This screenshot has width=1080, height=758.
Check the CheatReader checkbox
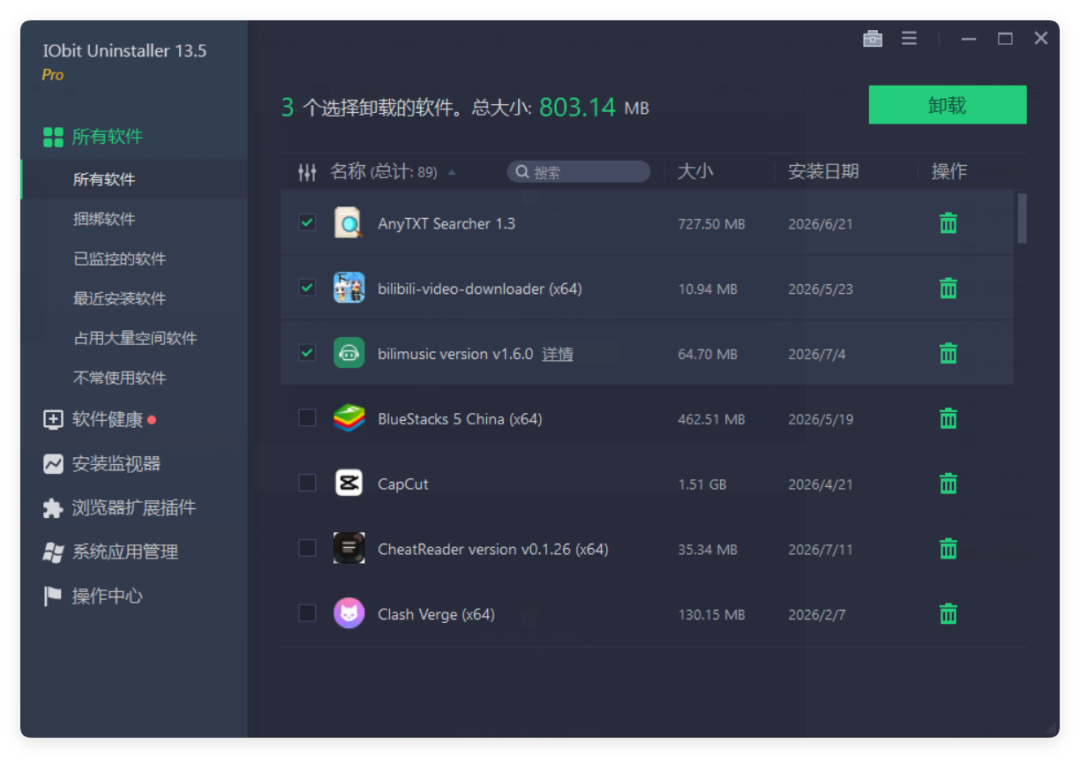click(307, 548)
